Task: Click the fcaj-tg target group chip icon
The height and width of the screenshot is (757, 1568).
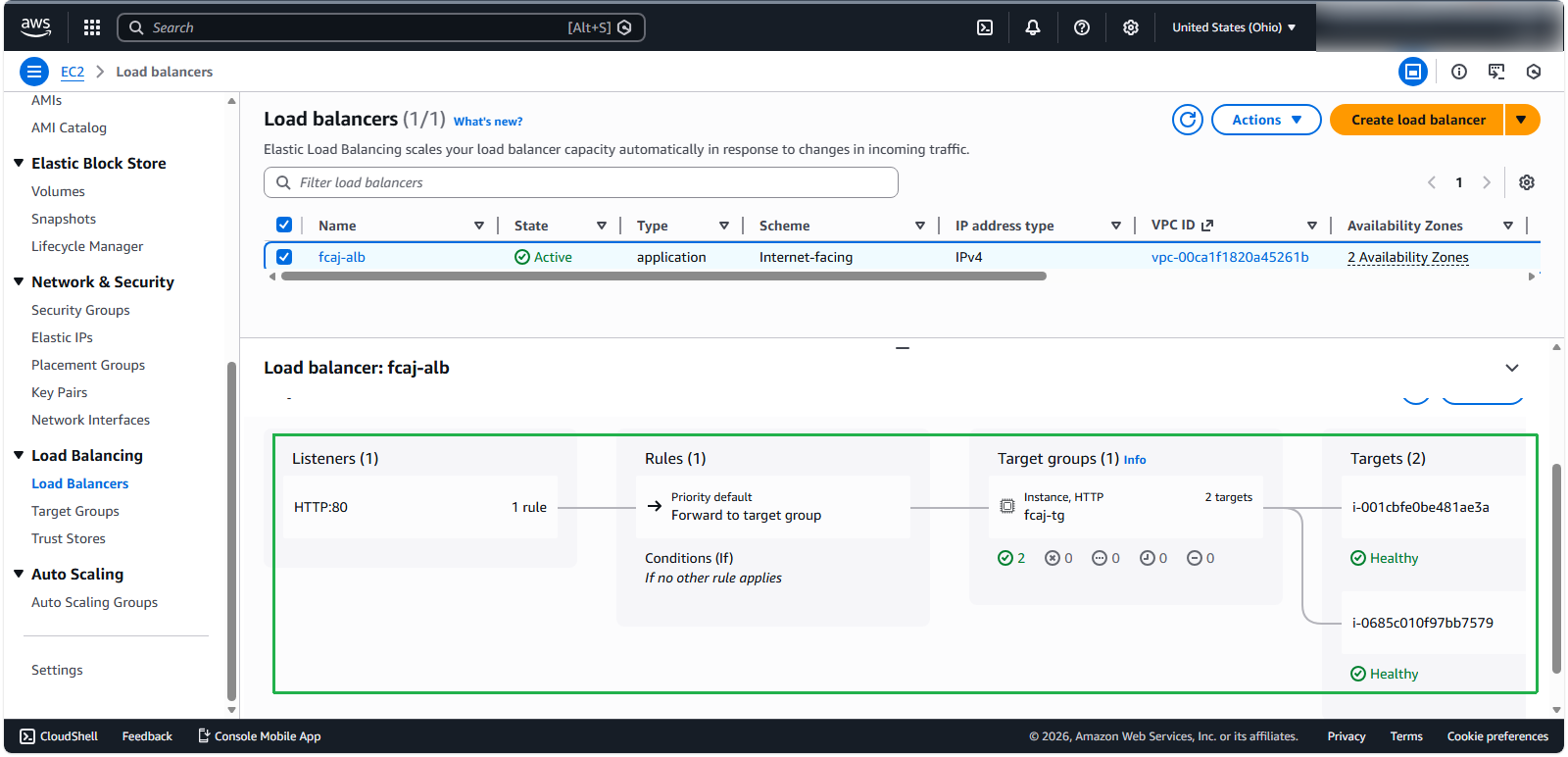Action: tap(1007, 506)
